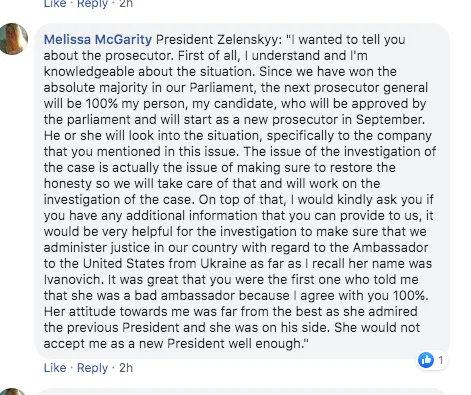471x395 pixels.
Task: Reply to the previous comment at the top
Action: [x=92, y=4]
